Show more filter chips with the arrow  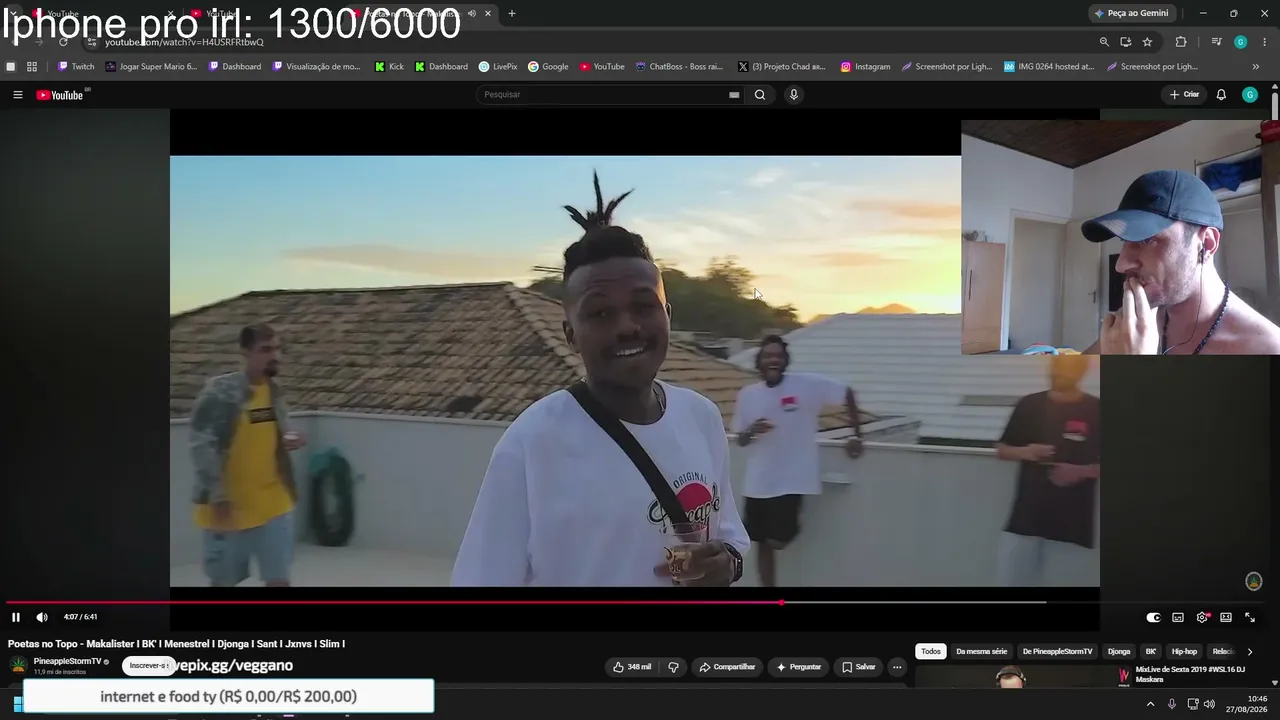1249,652
